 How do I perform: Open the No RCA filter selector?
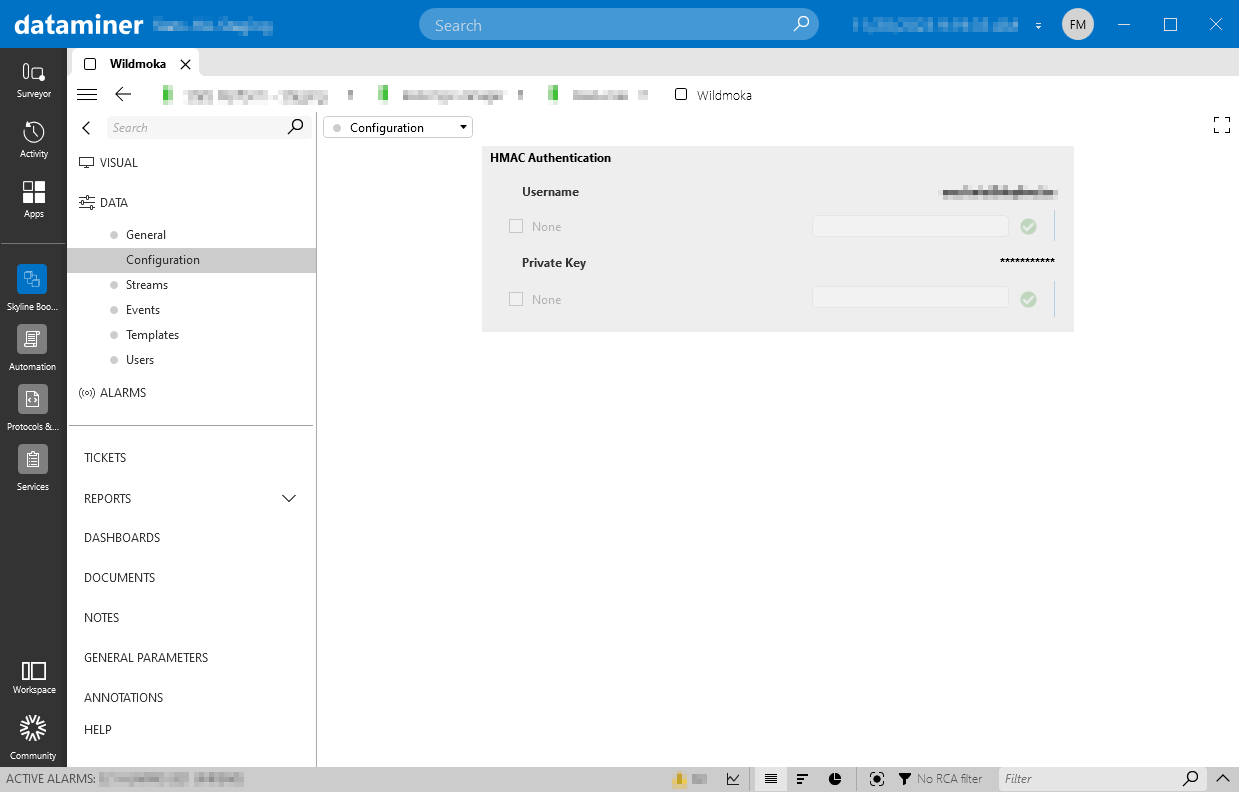coord(940,779)
